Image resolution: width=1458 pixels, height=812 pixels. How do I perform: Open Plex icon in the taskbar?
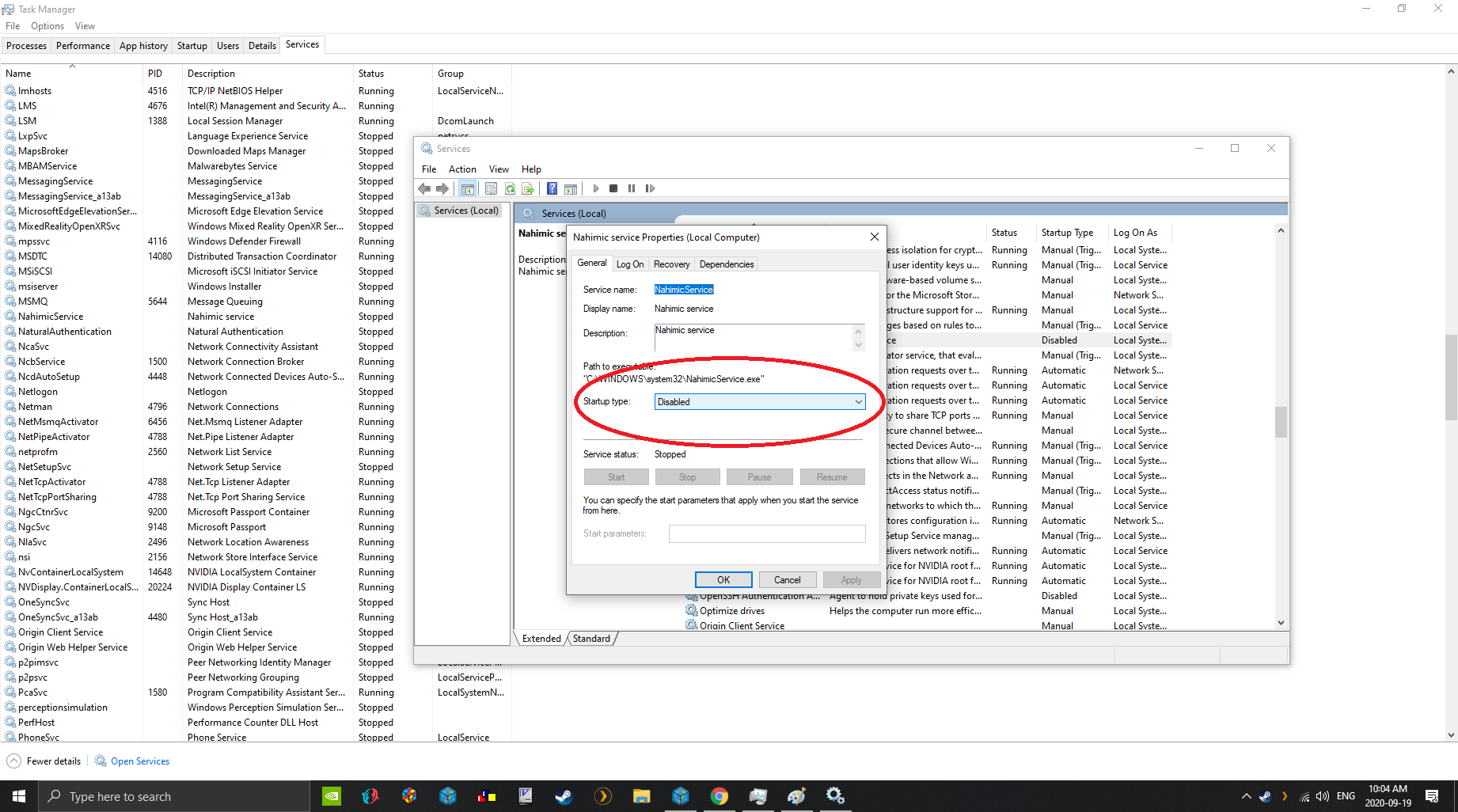pyautogui.click(x=602, y=796)
